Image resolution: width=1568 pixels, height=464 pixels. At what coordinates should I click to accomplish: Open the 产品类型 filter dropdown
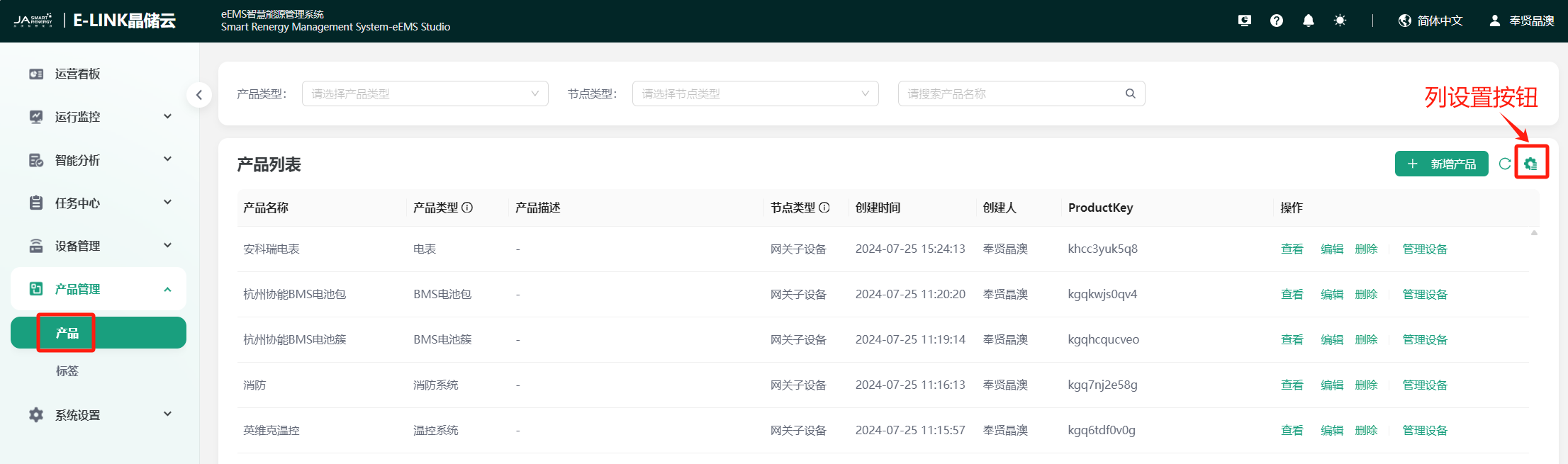[x=425, y=94]
